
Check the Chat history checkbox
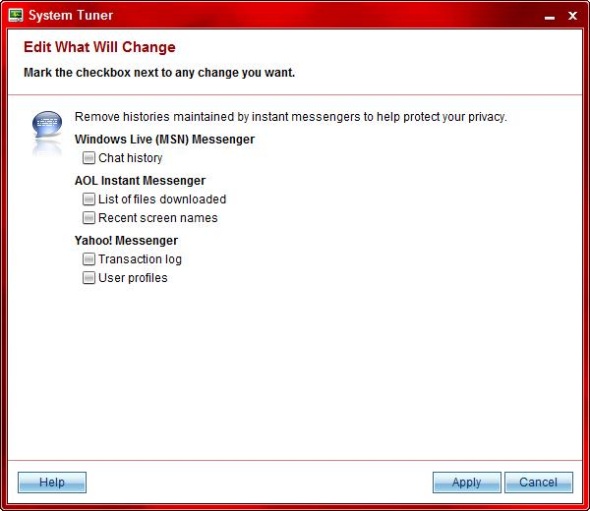pyautogui.click(x=89, y=158)
